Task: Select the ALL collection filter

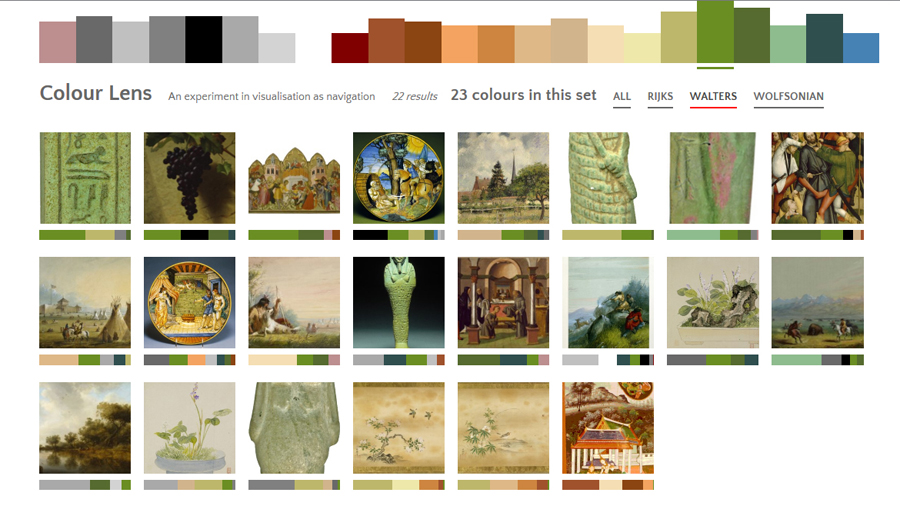Action: pyautogui.click(x=622, y=96)
